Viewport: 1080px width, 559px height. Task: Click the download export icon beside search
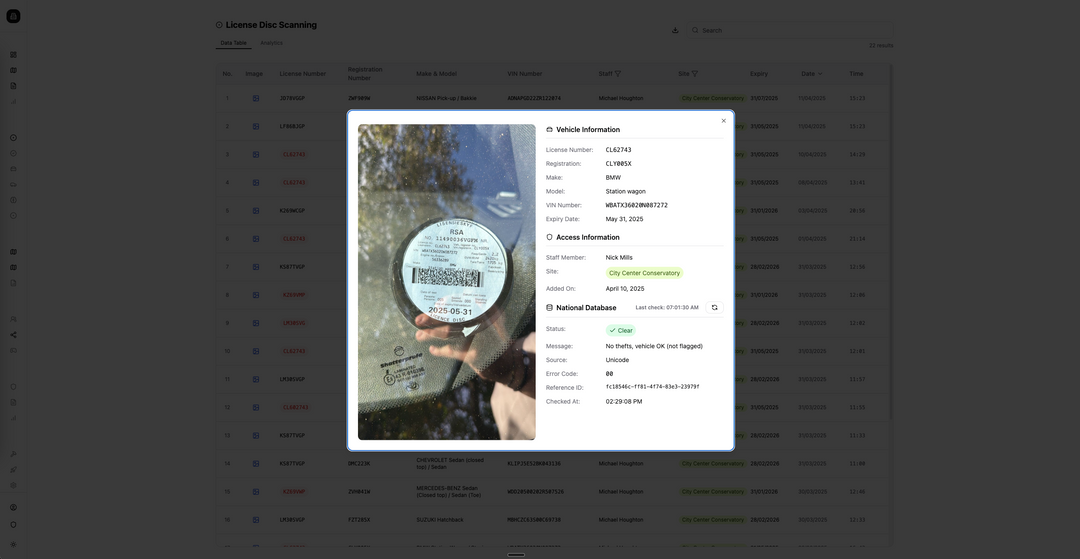click(675, 30)
